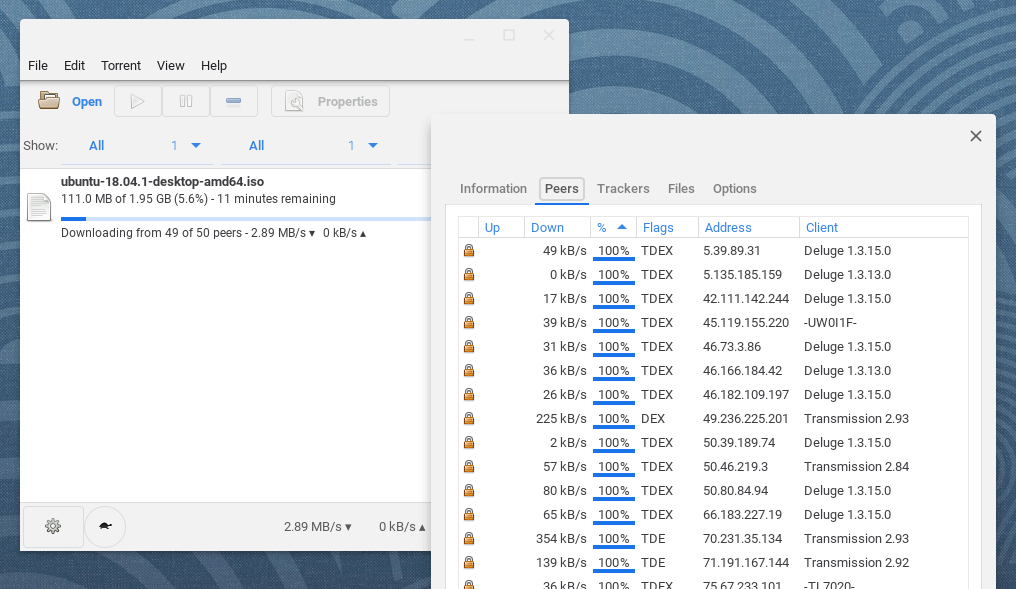1016x589 pixels.
Task: Expand the first Show filter All dropdown
Action: (x=137, y=146)
